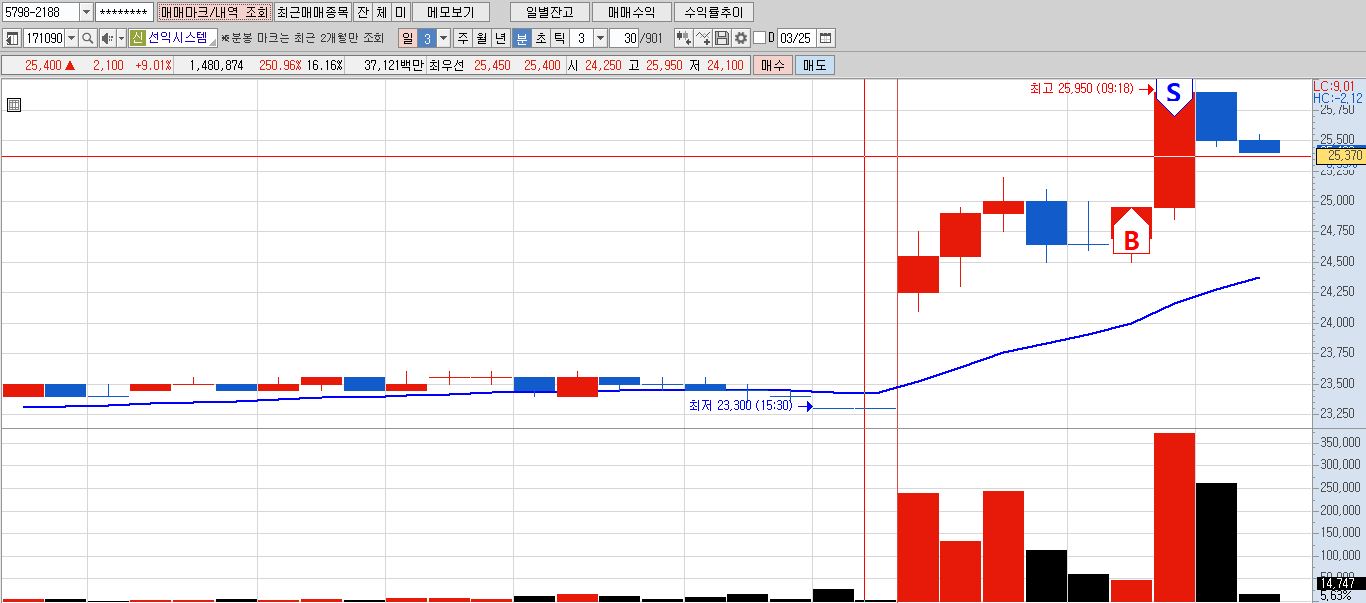Select the 일 daily period toggle
Viewport: 1366px width, 603px height.
[x=407, y=38]
